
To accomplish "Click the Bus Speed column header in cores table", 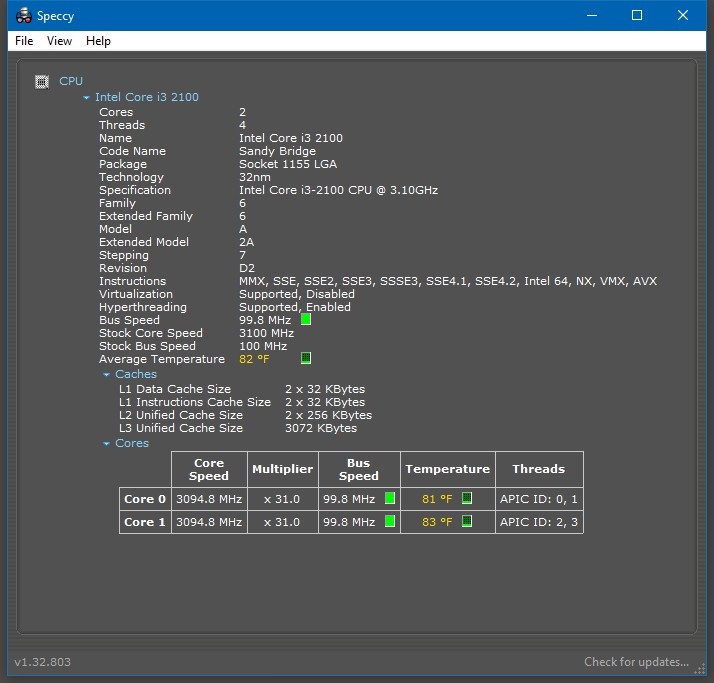I will coord(359,469).
